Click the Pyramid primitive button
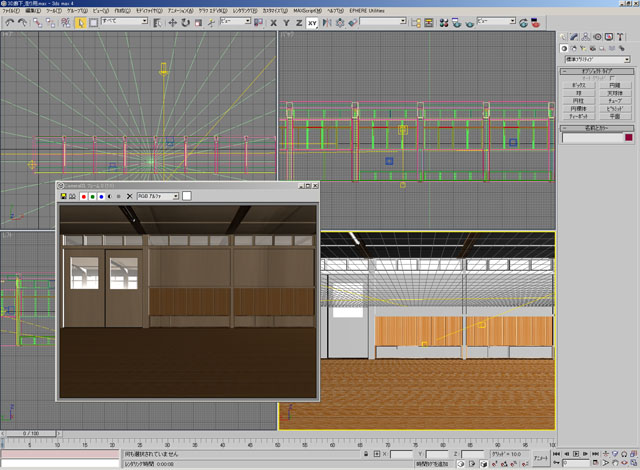This screenshot has width=640, height=470. click(615, 109)
